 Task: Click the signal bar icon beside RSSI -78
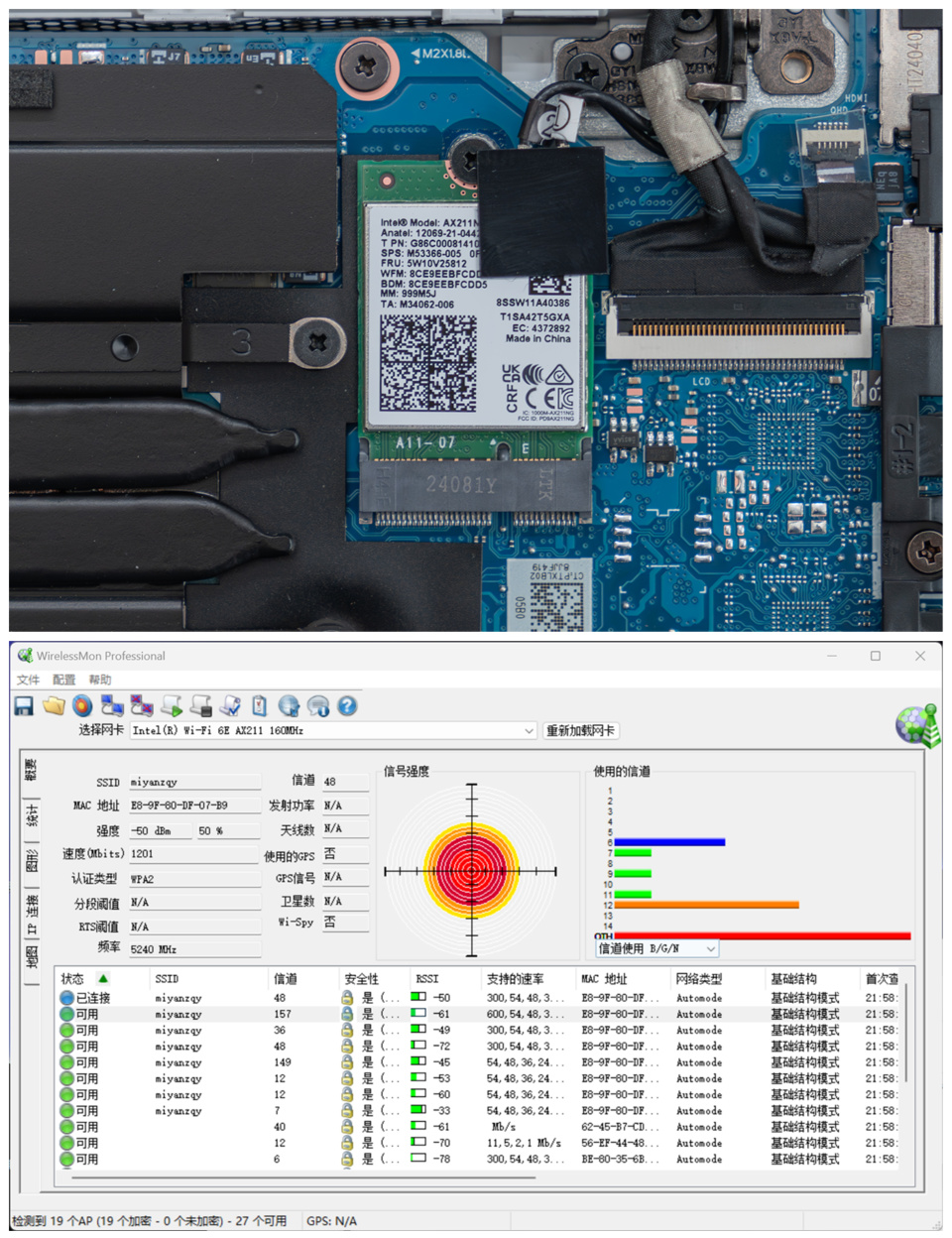pyautogui.click(x=418, y=1158)
